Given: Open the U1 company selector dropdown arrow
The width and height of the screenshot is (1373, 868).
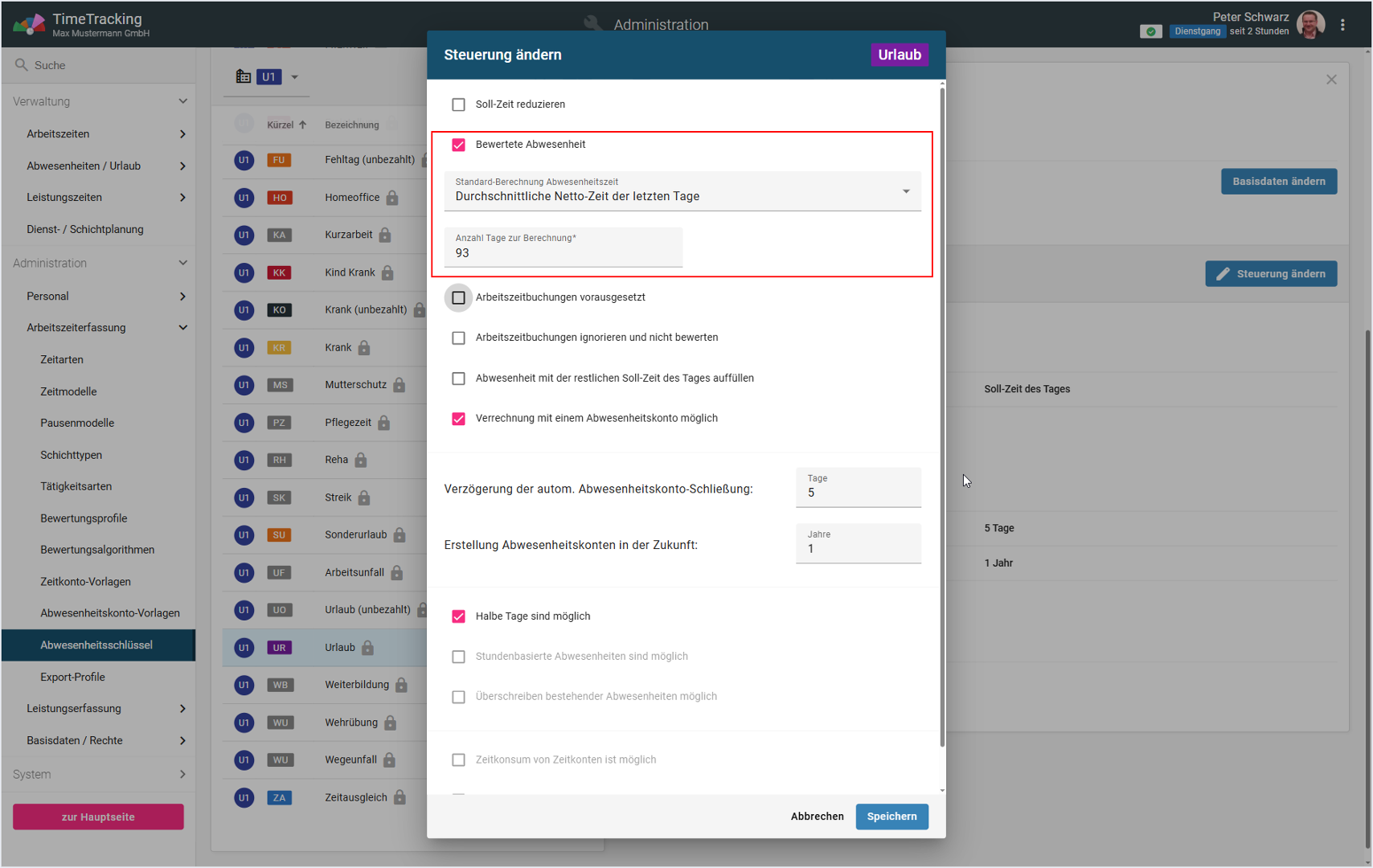Looking at the screenshot, I should click(x=295, y=77).
